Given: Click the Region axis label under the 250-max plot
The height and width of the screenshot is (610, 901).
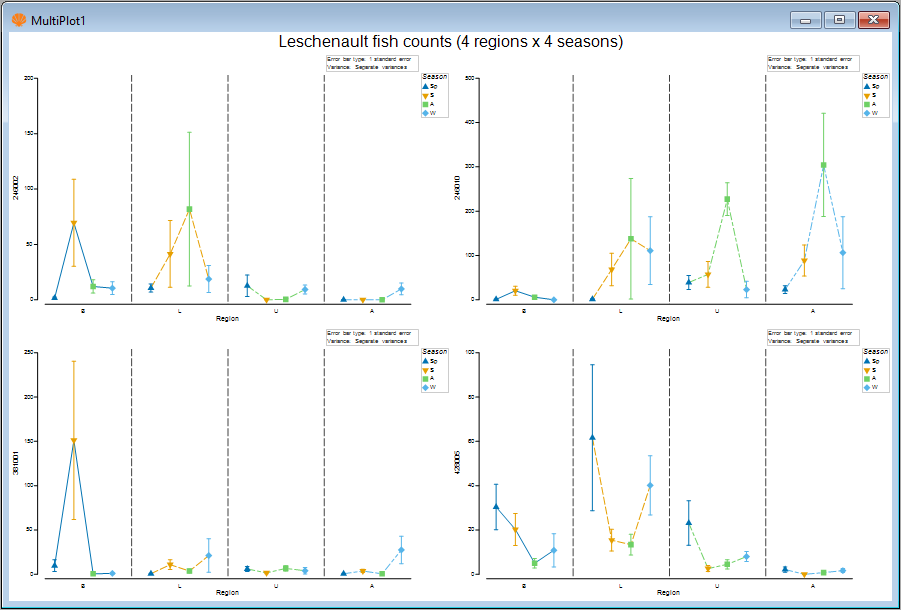Looking at the screenshot, I should 228,593.
